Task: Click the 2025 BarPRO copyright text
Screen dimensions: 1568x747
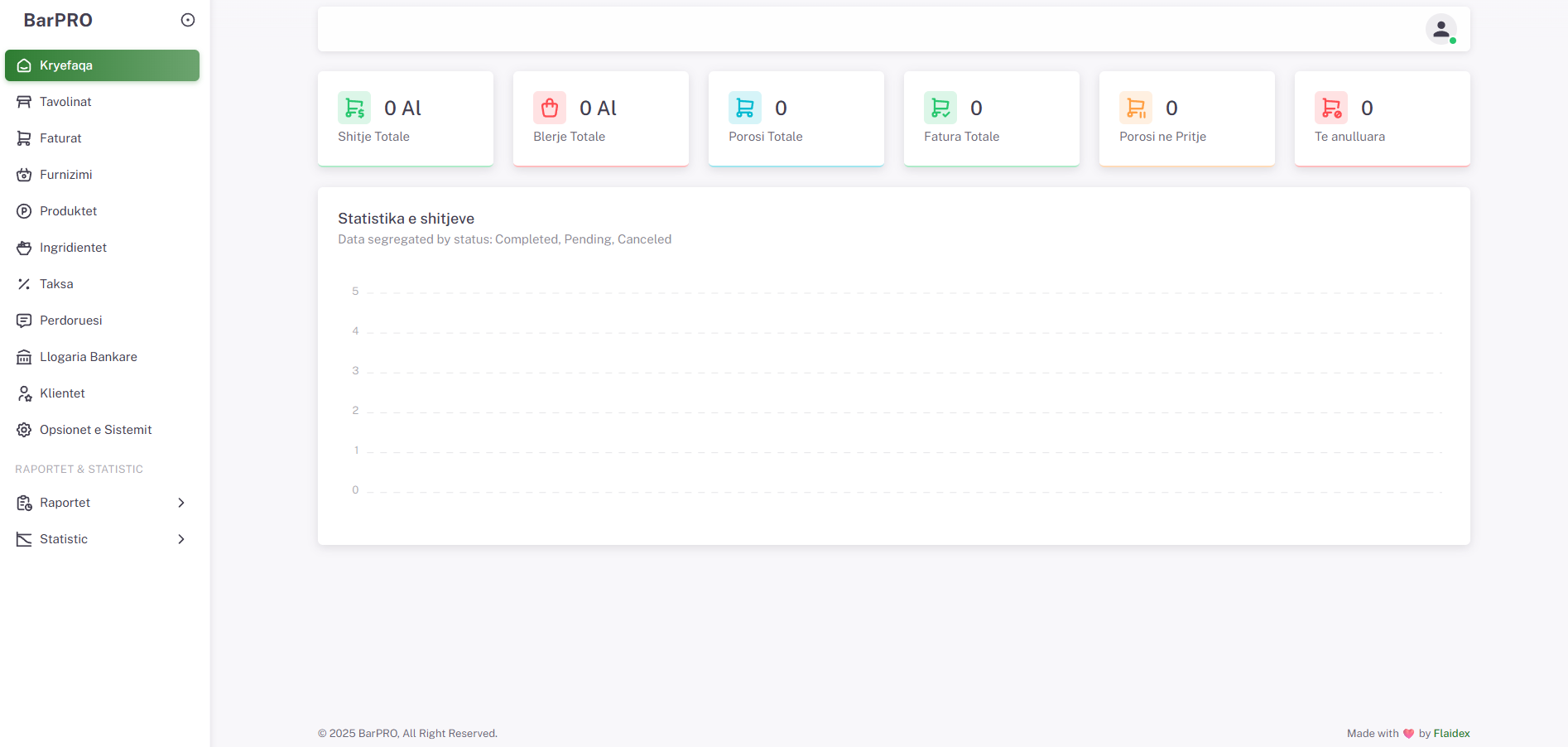Action: [x=407, y=734]
